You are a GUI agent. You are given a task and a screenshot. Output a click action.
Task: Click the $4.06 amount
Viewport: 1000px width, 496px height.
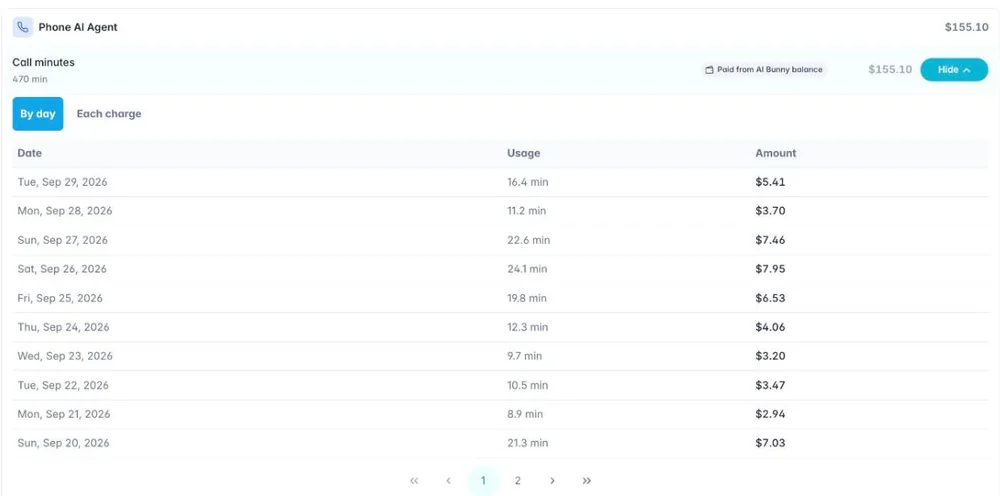coord(770,327)
